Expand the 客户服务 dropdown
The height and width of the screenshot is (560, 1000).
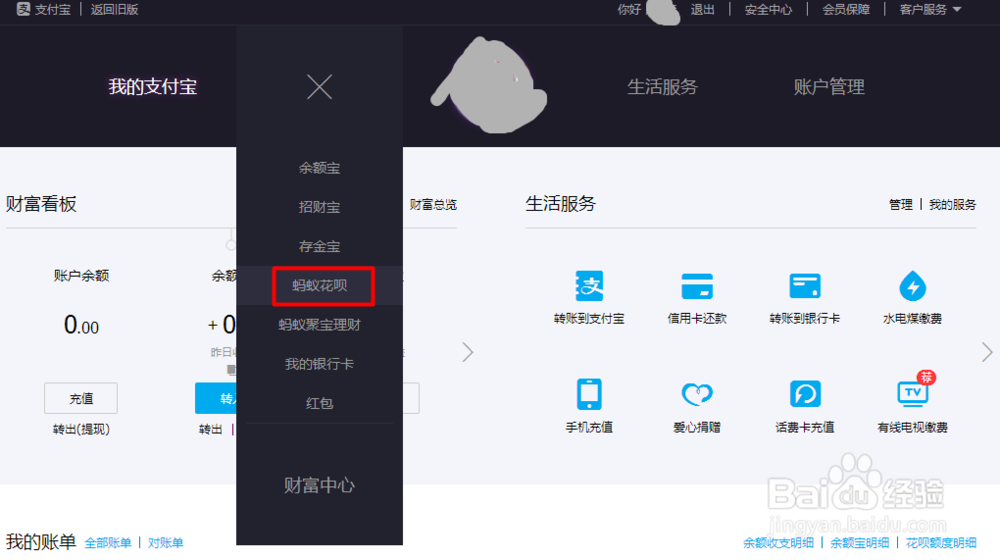point(930,10)
